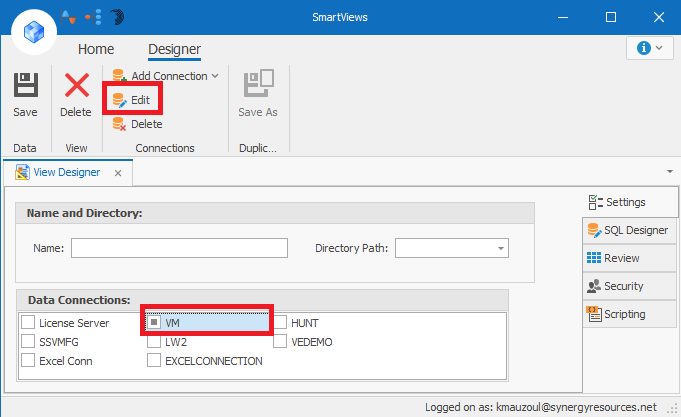Open the SQL Designer side tab
The height and width of the screenshot is (417, 681).
click(629, 230)
